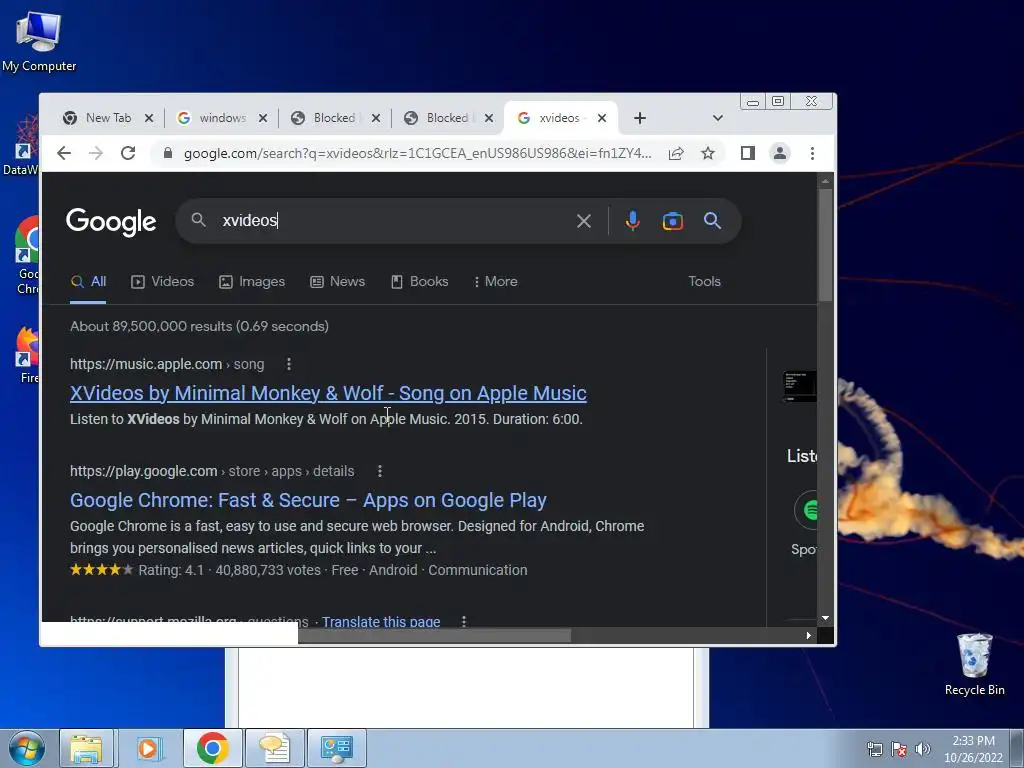
Task: Close the New Tab tab
Action: [149, 118]
